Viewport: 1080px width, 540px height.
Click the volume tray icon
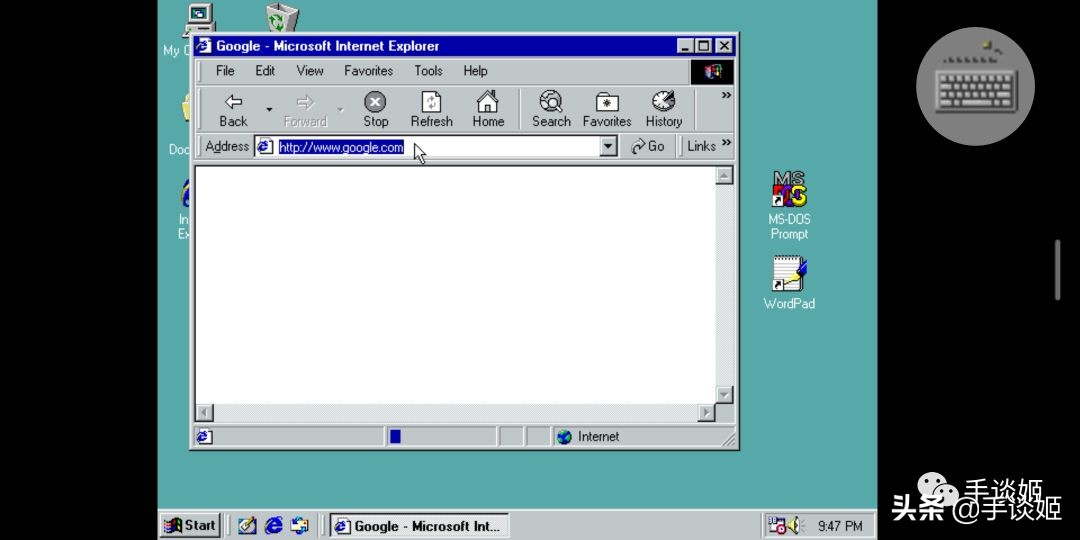click(x=796, y=526)
